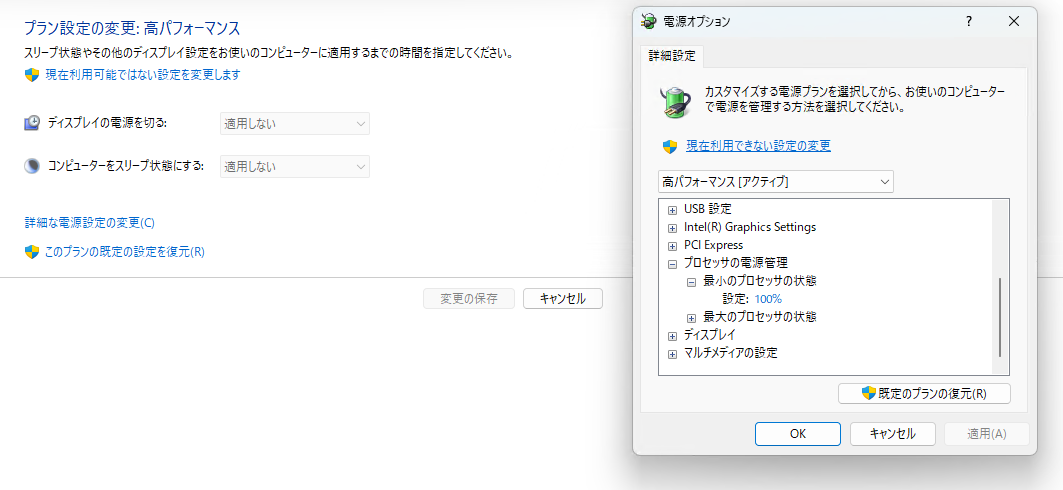Click the 設定: label under 最小のプロセッサの状態
Viewport: 1063px width, 490px height.
pos(736,299)
